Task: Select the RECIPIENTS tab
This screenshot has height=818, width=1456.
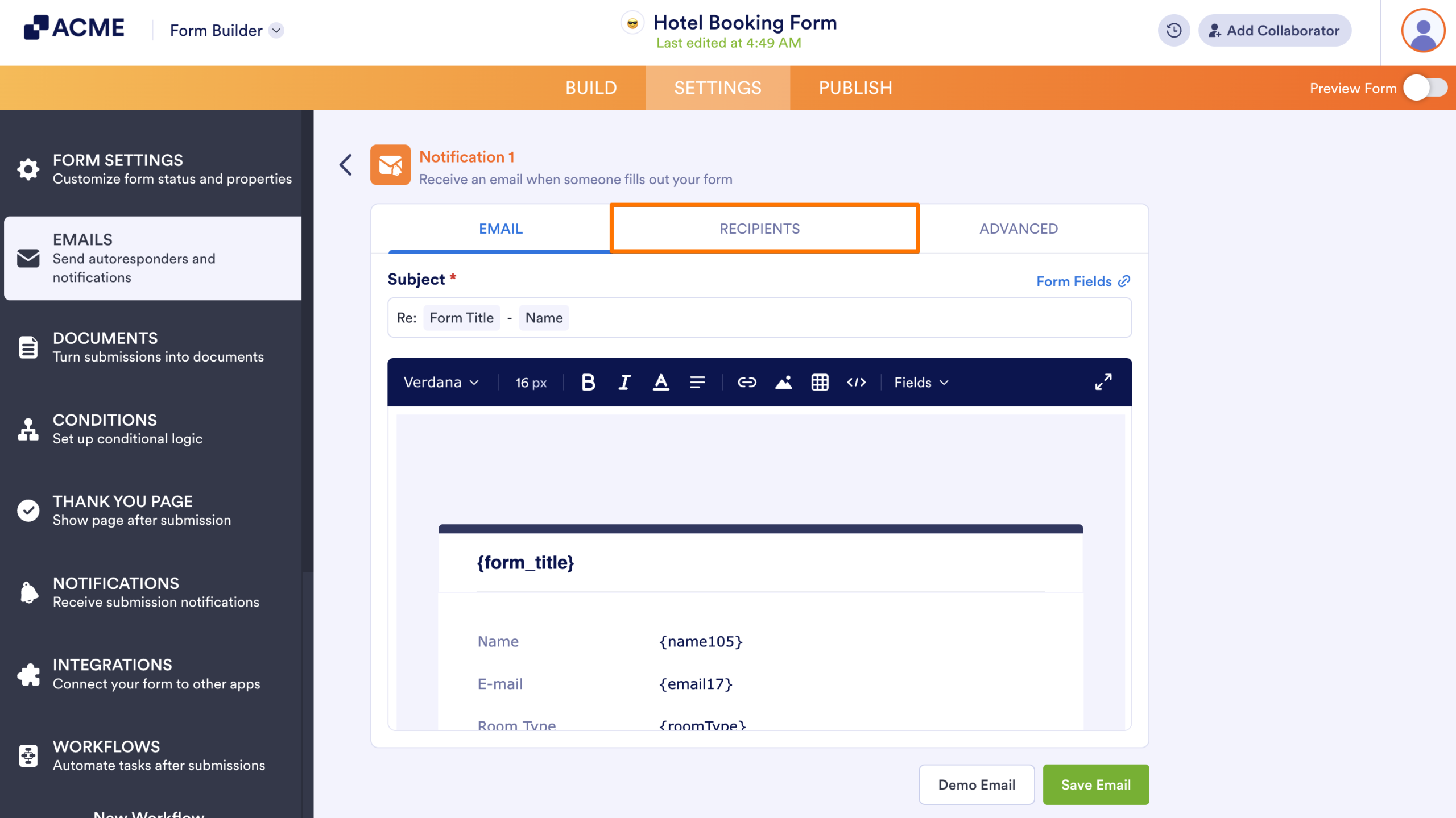Action: point(759,229)
